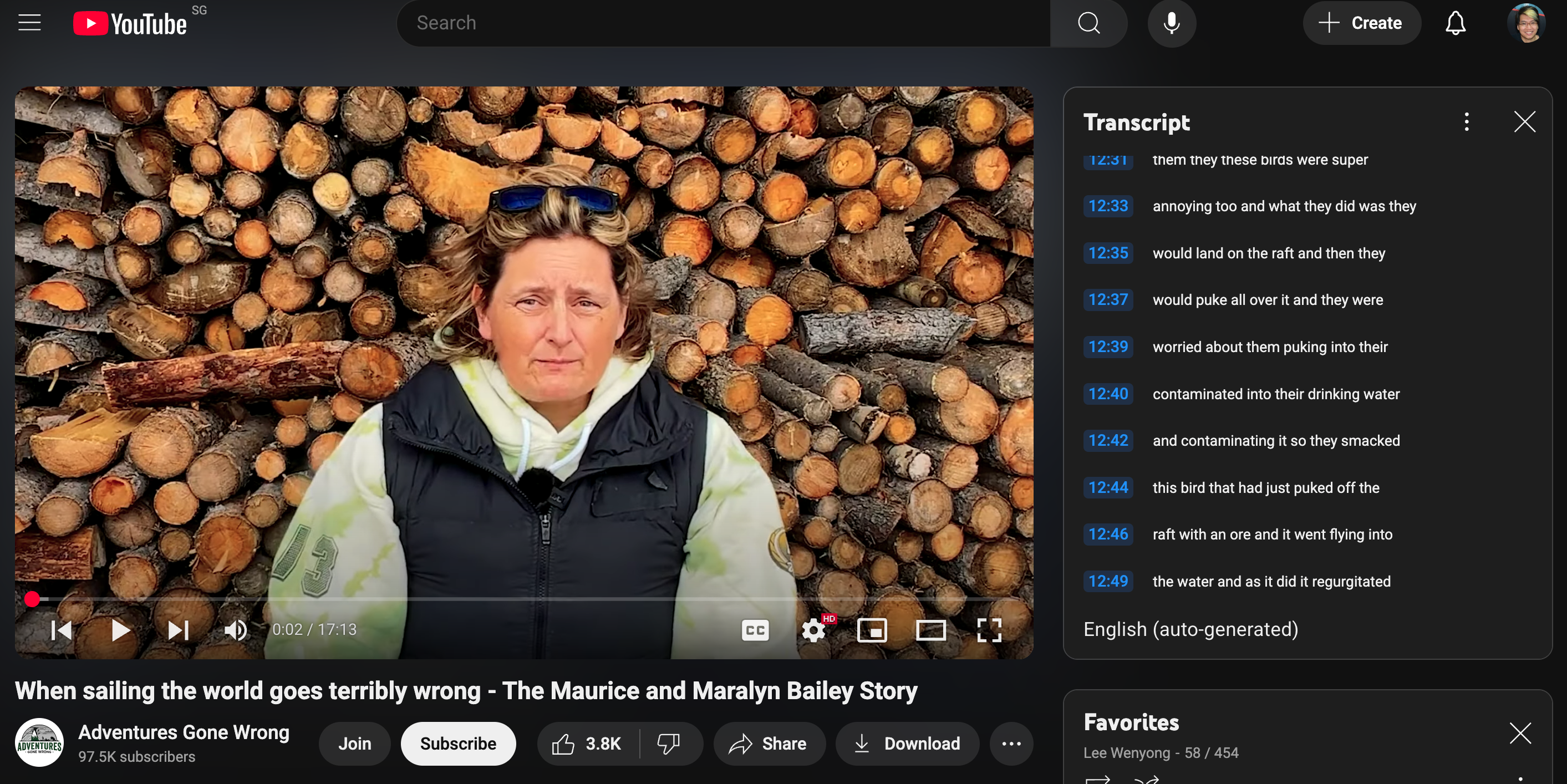The width and height of the screenshot is (1567, 784).
Task: Switch to theater mode view
Action: coord(930,630)
